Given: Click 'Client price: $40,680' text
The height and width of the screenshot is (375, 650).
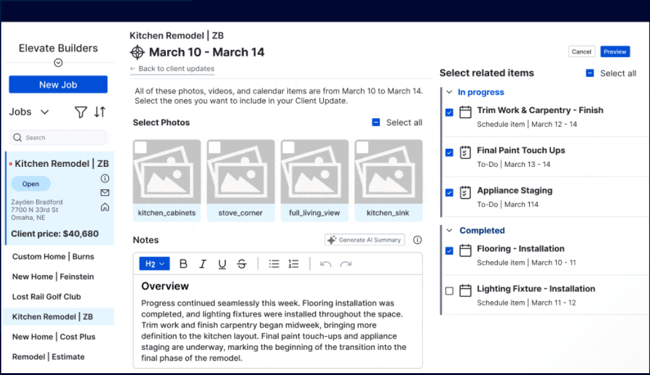Looking at the screenshot, I should pos(55,234).
